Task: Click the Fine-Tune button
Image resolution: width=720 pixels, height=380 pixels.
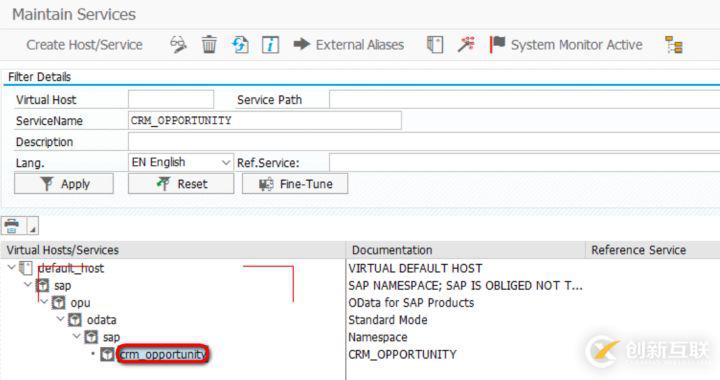Action: tap(295, 184)
